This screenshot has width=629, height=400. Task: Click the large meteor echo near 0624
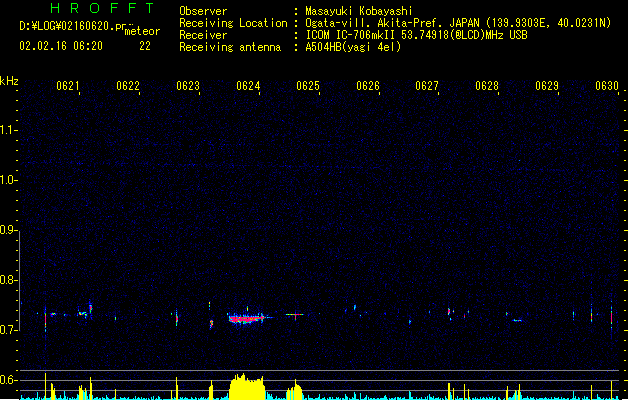pyautogui.click(x=247, y=319)
